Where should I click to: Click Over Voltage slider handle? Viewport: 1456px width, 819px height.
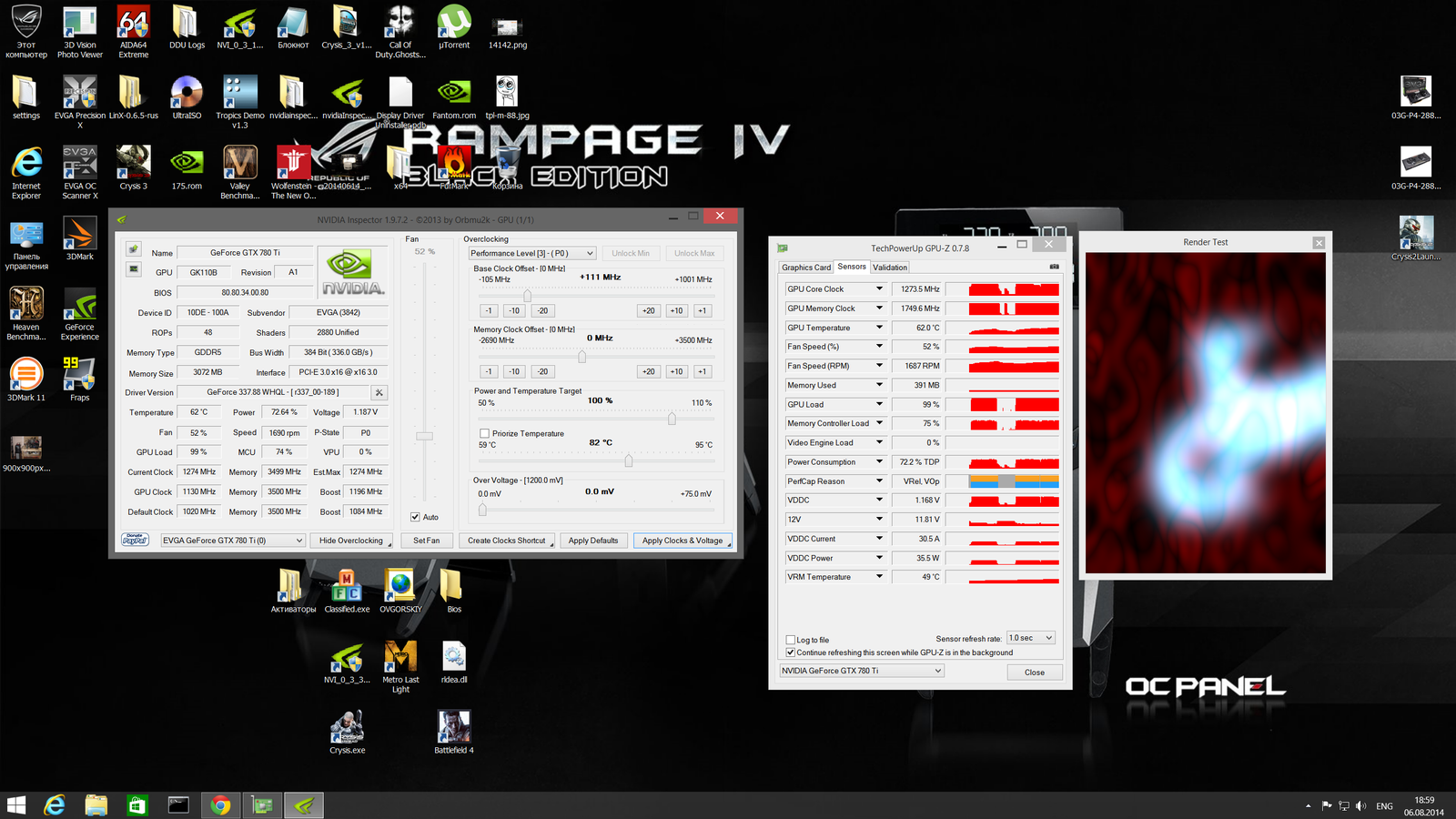pos(482,510)
